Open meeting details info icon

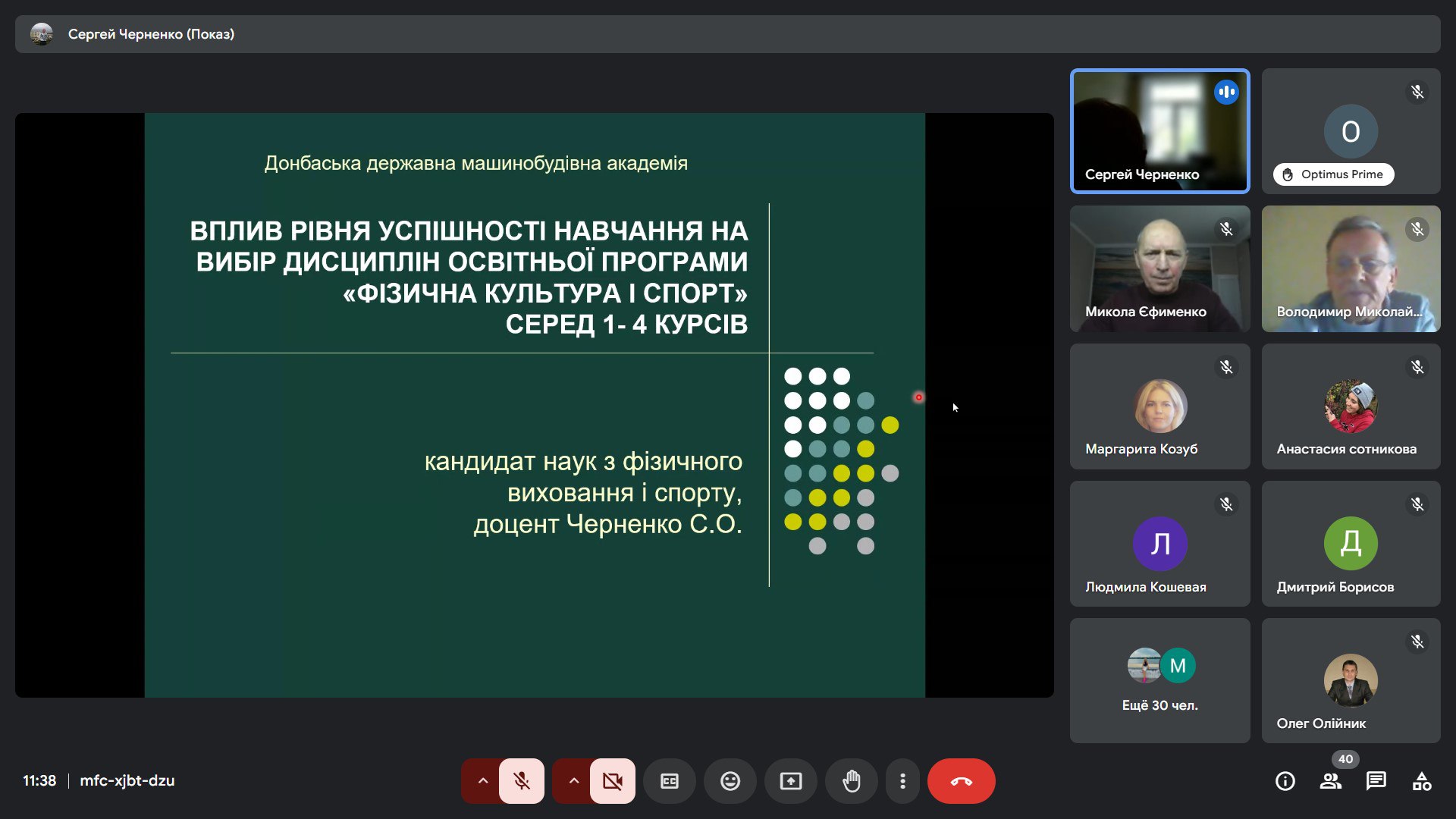(x=1285, y=781)
